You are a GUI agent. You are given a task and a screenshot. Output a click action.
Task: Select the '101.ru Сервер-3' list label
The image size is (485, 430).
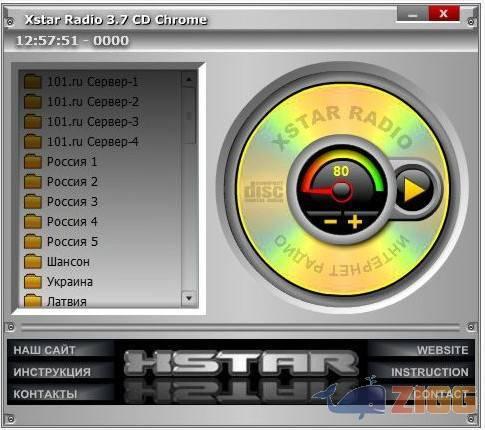[x=93, y=122]
